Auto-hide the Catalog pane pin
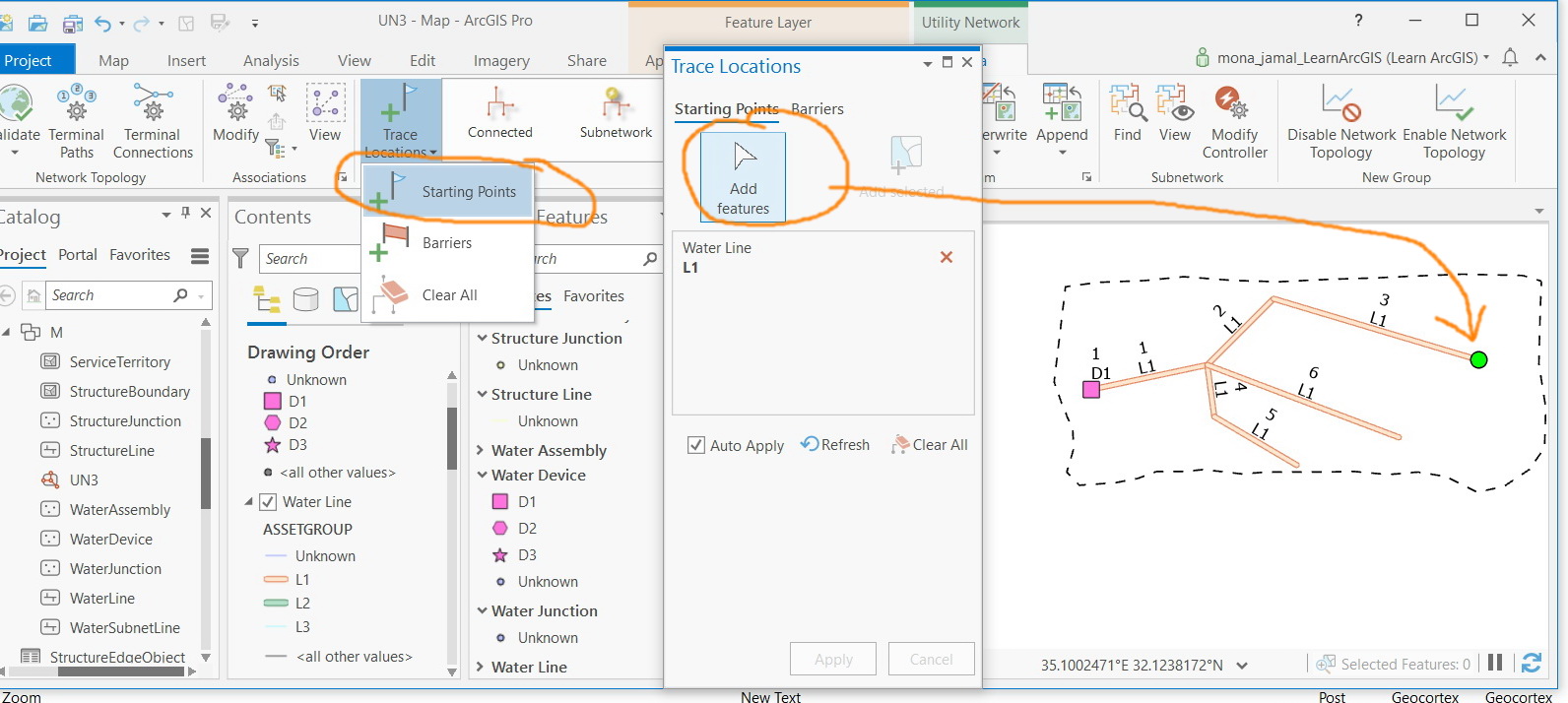The width and height of the screenshot is (1568, 703). click(185, 213)
